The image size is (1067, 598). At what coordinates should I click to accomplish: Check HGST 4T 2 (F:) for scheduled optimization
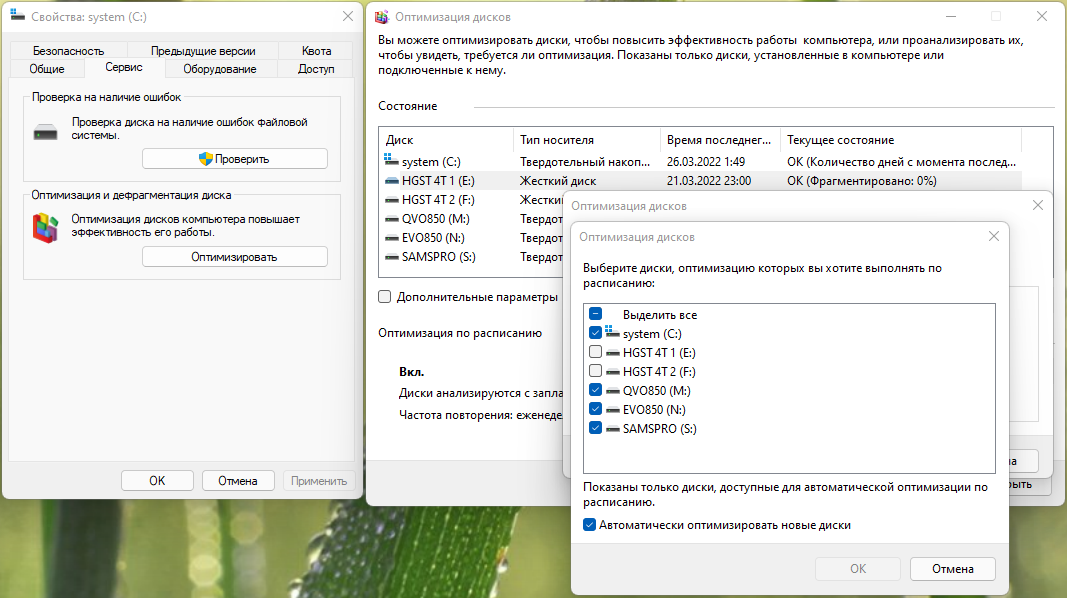pos(595,371)
